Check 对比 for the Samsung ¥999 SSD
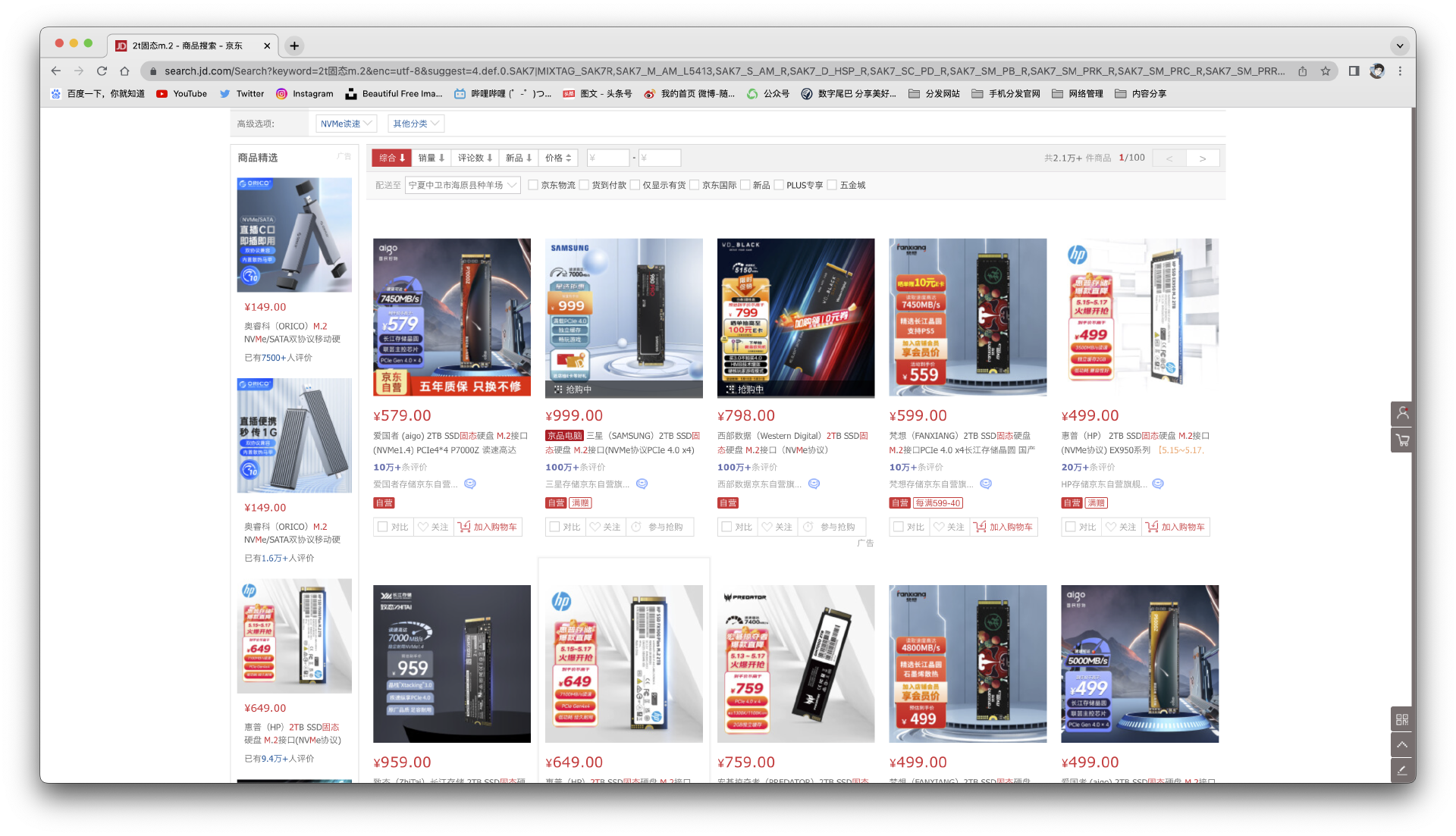The width and height of the screenshot is (1456, 836). (565, 528)
